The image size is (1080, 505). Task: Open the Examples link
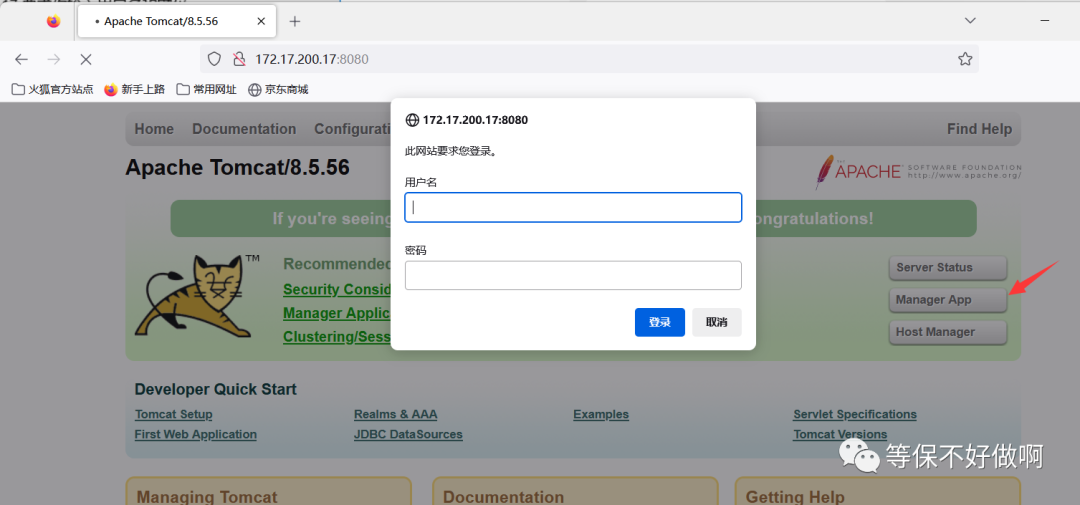(601, 414)
